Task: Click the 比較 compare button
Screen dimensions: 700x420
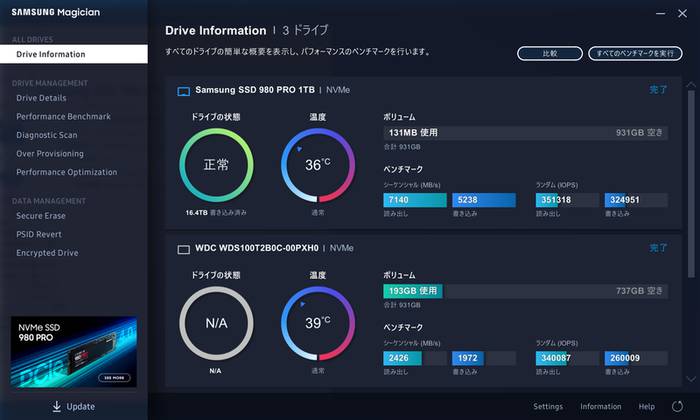Action: (550, 54)
